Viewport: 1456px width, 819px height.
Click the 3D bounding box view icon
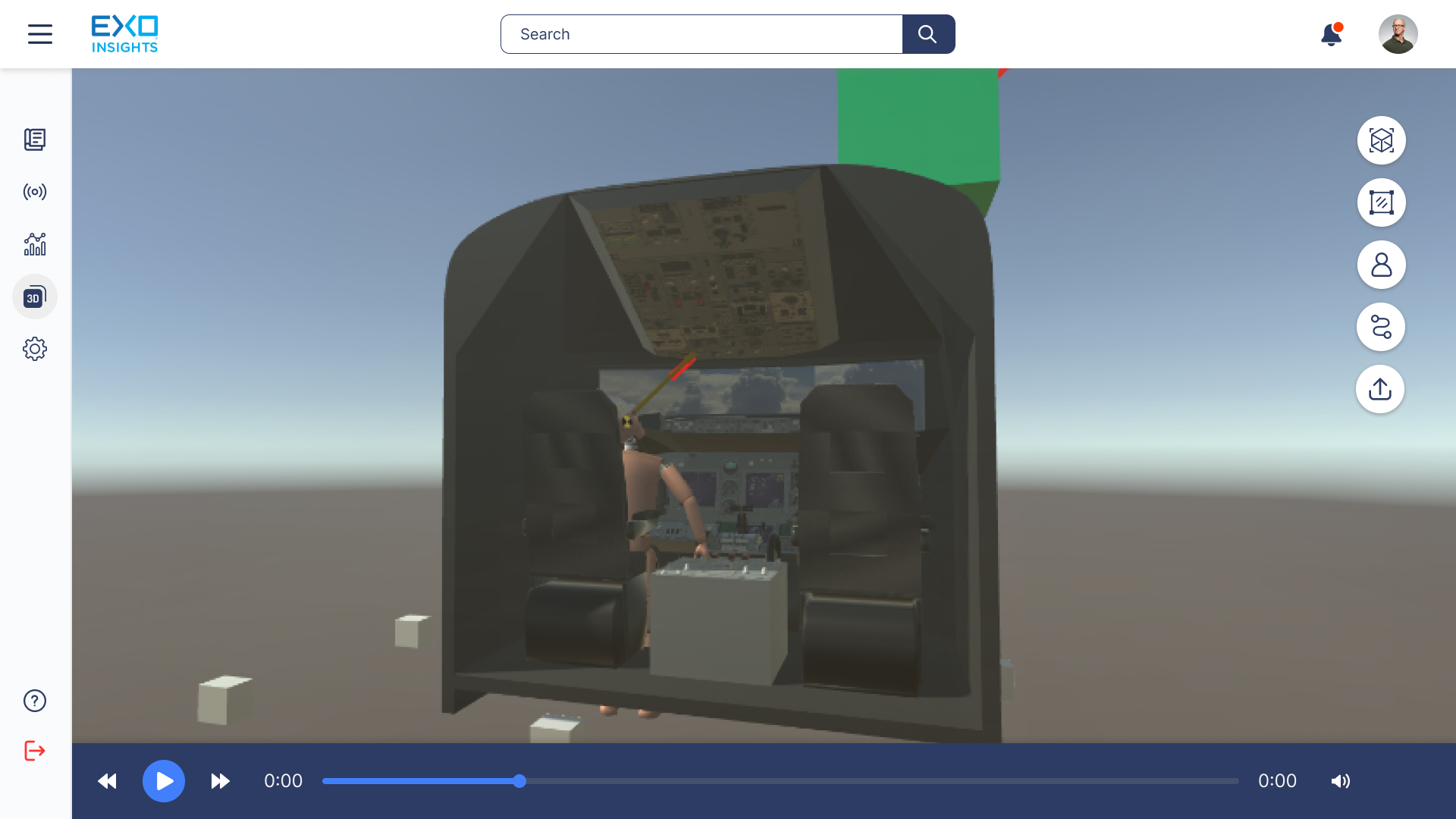click(x=1381, y=140)
